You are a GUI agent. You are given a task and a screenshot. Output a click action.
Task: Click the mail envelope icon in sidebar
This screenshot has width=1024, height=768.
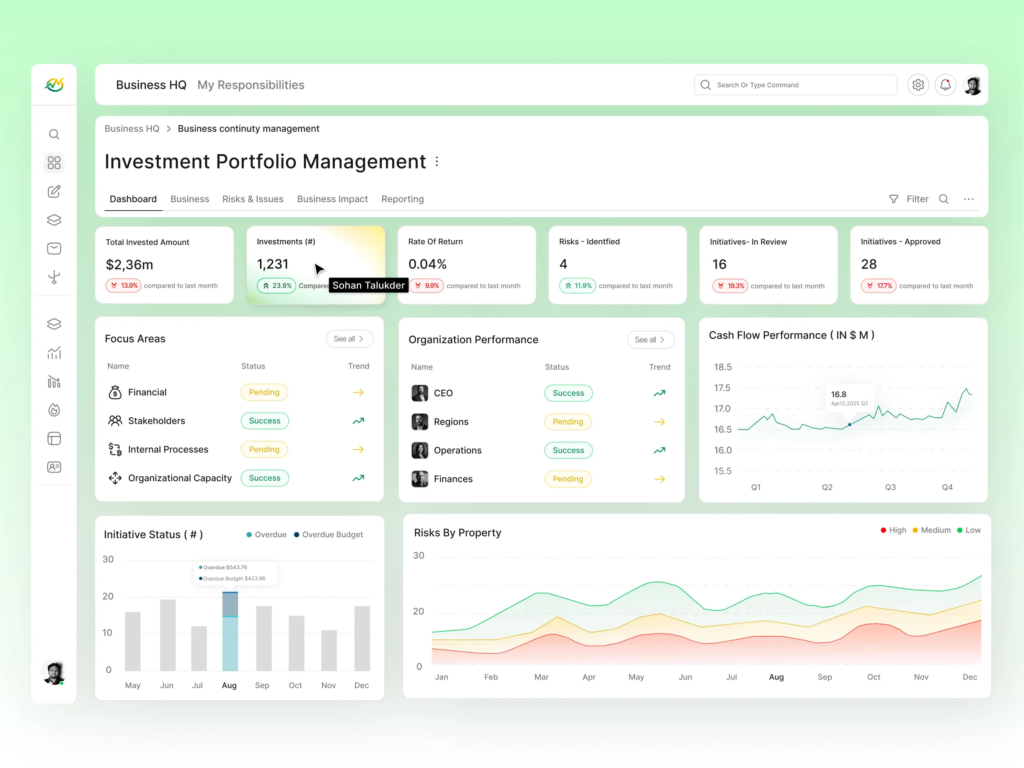[x=54, y=249]
